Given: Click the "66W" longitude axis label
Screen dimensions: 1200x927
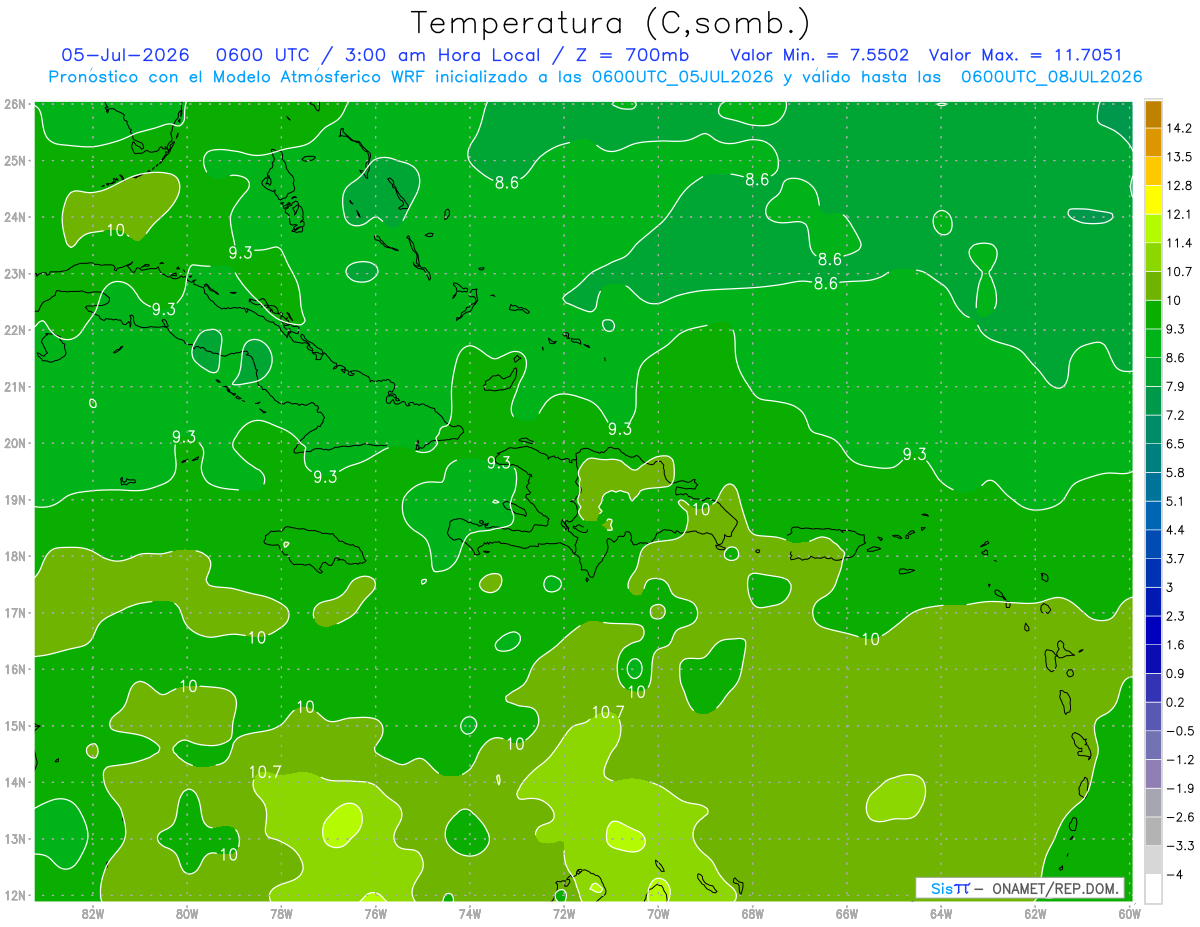Looking at the screenshot, I should click(846, 912).
